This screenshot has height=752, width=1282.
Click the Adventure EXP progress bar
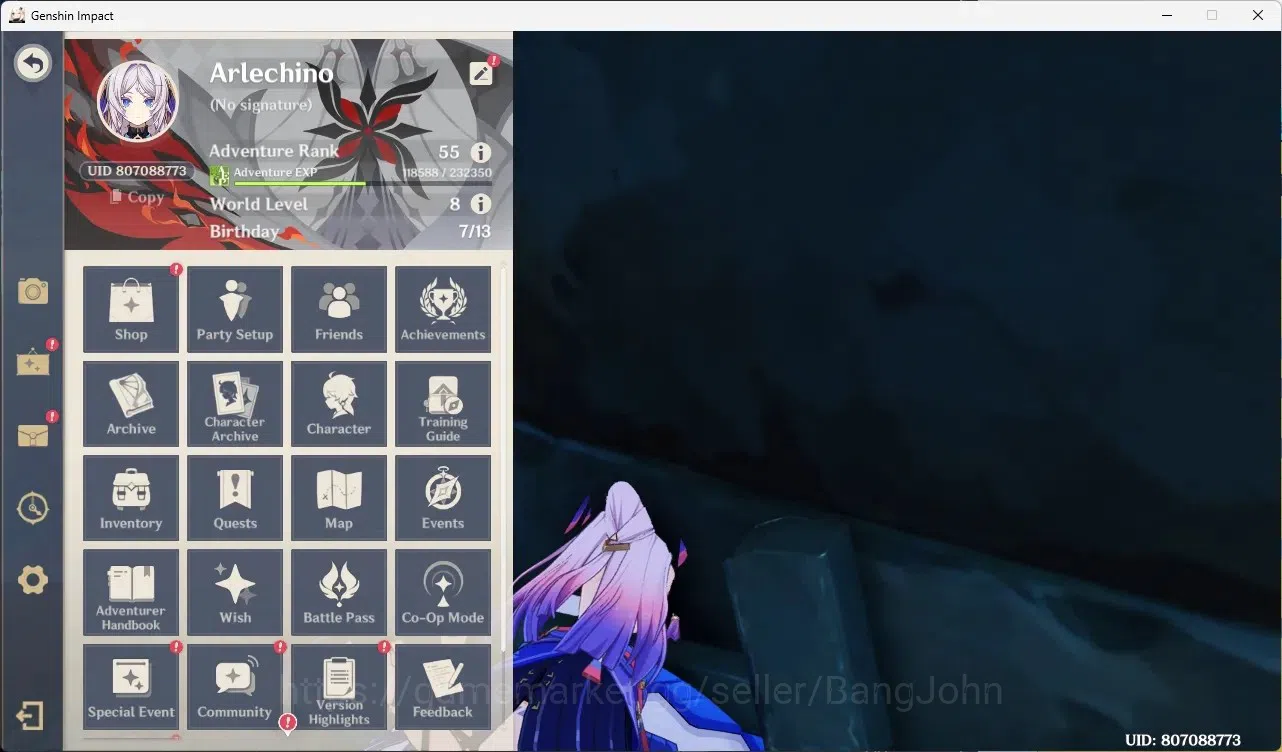362,184
